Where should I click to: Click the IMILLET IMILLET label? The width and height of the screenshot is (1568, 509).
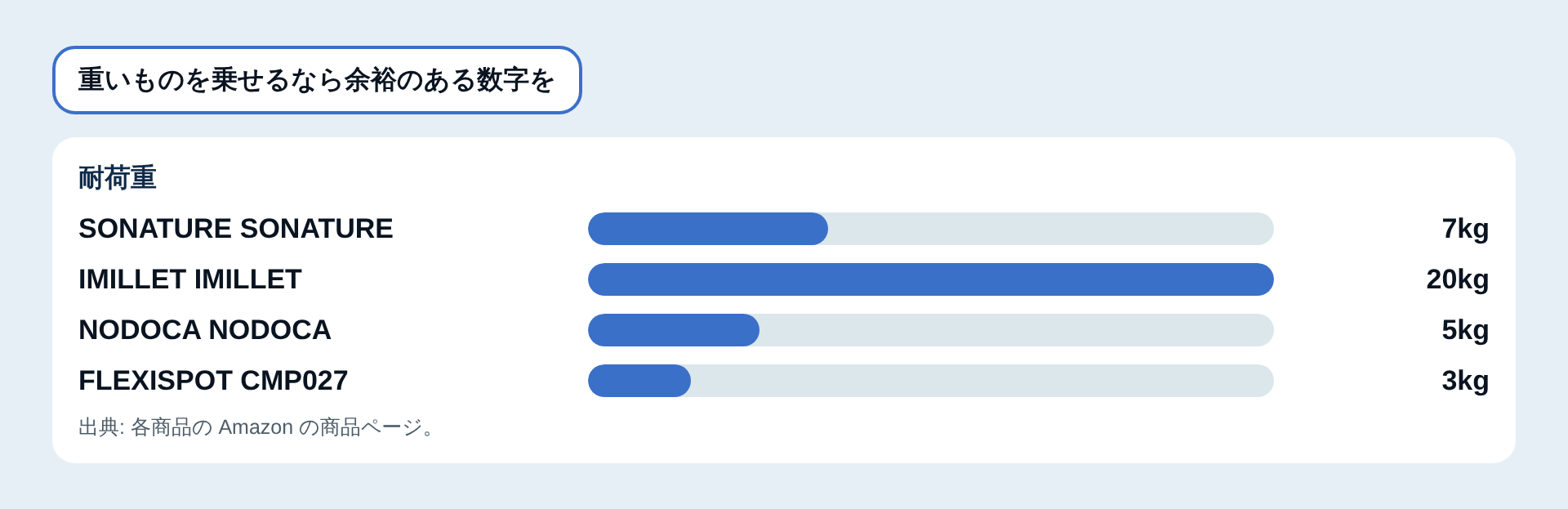(190, 279)
